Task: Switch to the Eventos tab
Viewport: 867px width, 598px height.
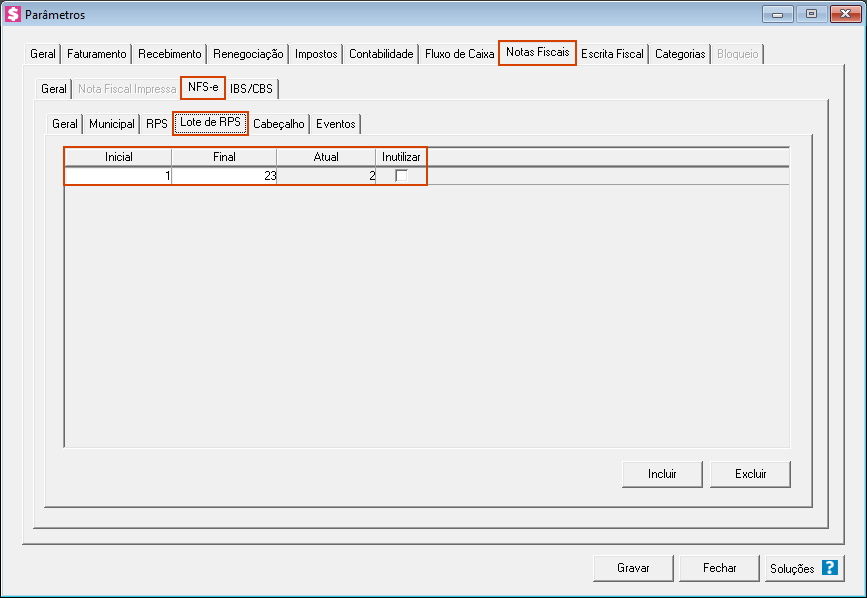Action: click(335, 125)
